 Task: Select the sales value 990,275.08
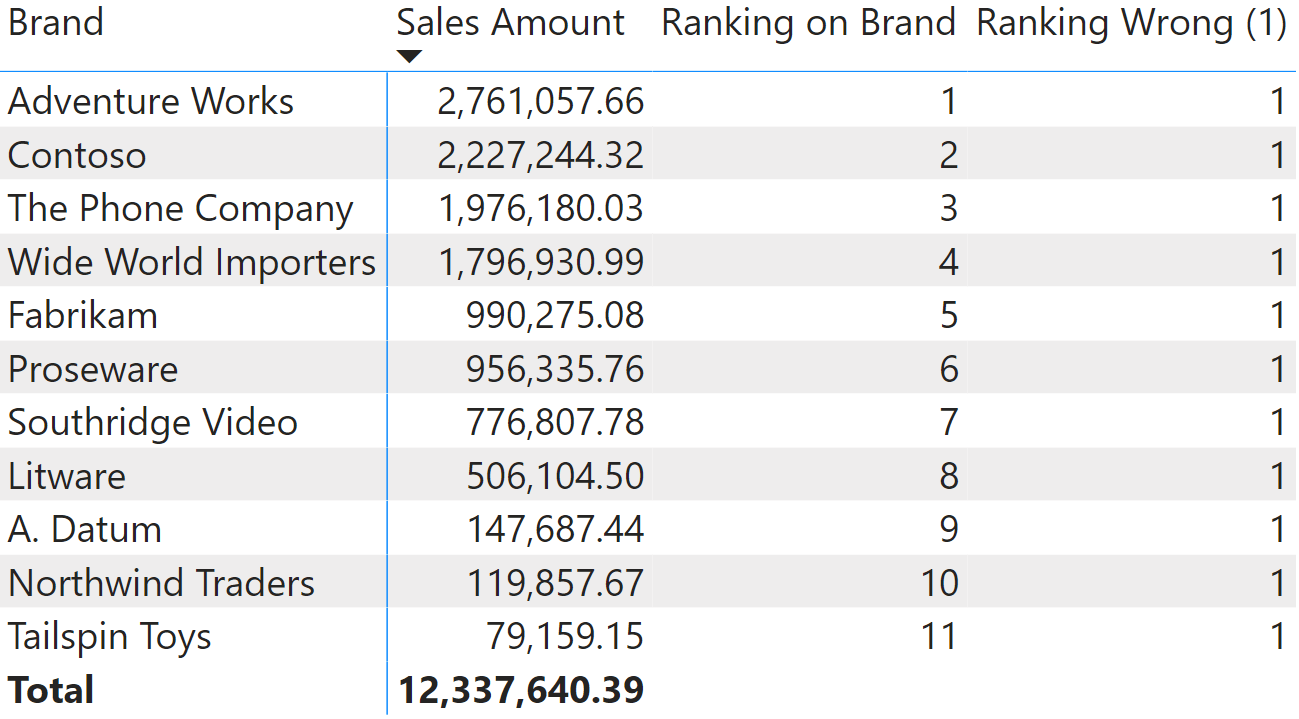coord(555,316)
